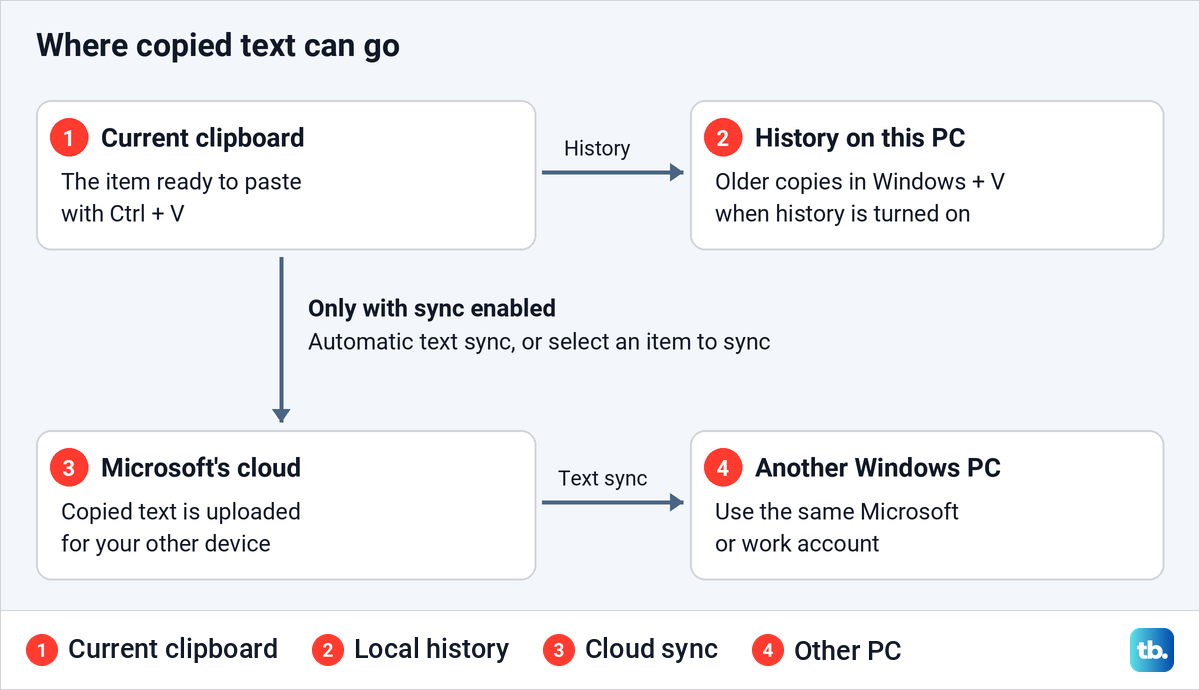Click the line "with Ctrl + V"
This screenshot has height=690, width=1200.
point(123,214)
